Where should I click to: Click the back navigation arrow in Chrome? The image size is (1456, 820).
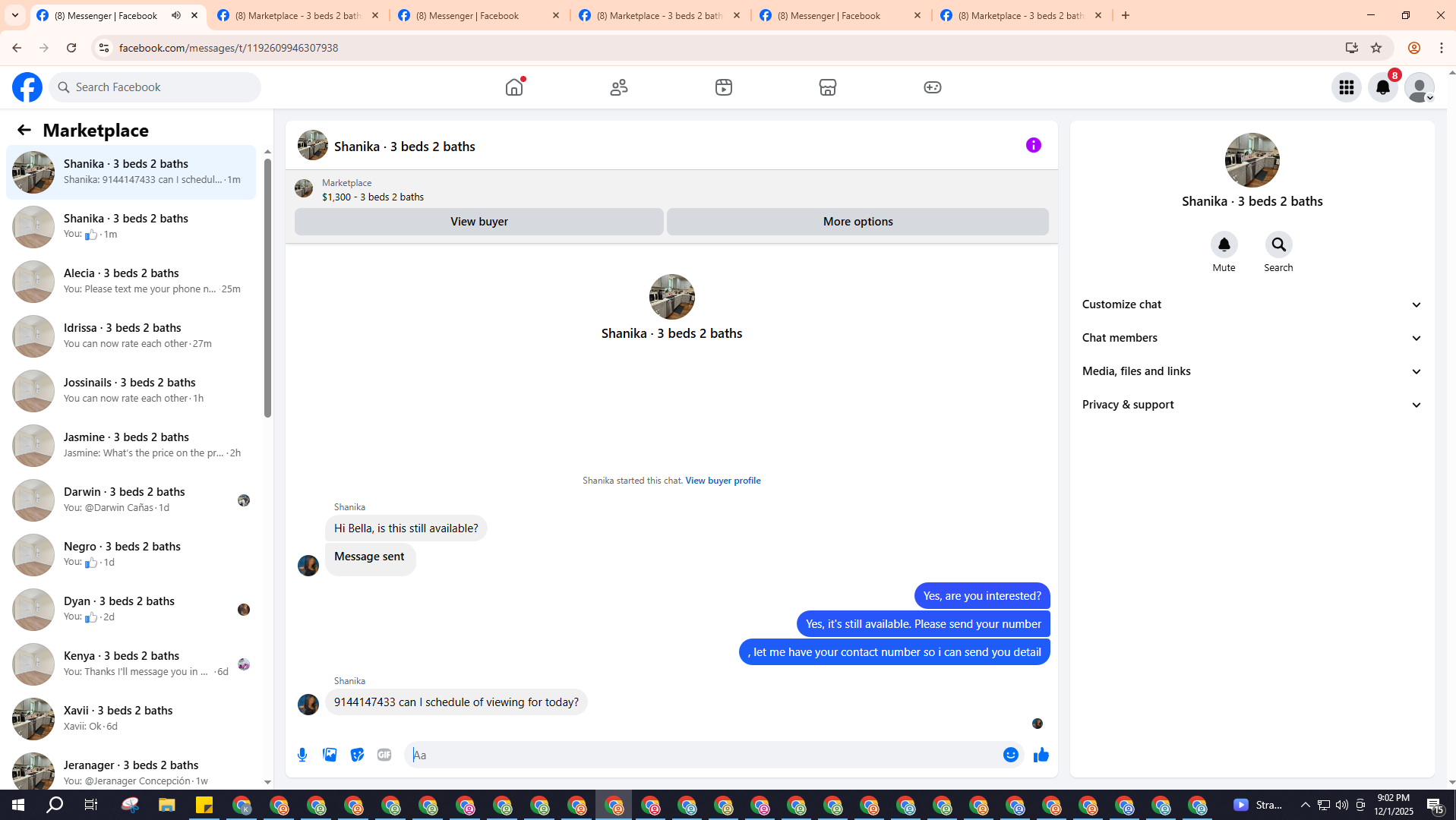point(17,48)
